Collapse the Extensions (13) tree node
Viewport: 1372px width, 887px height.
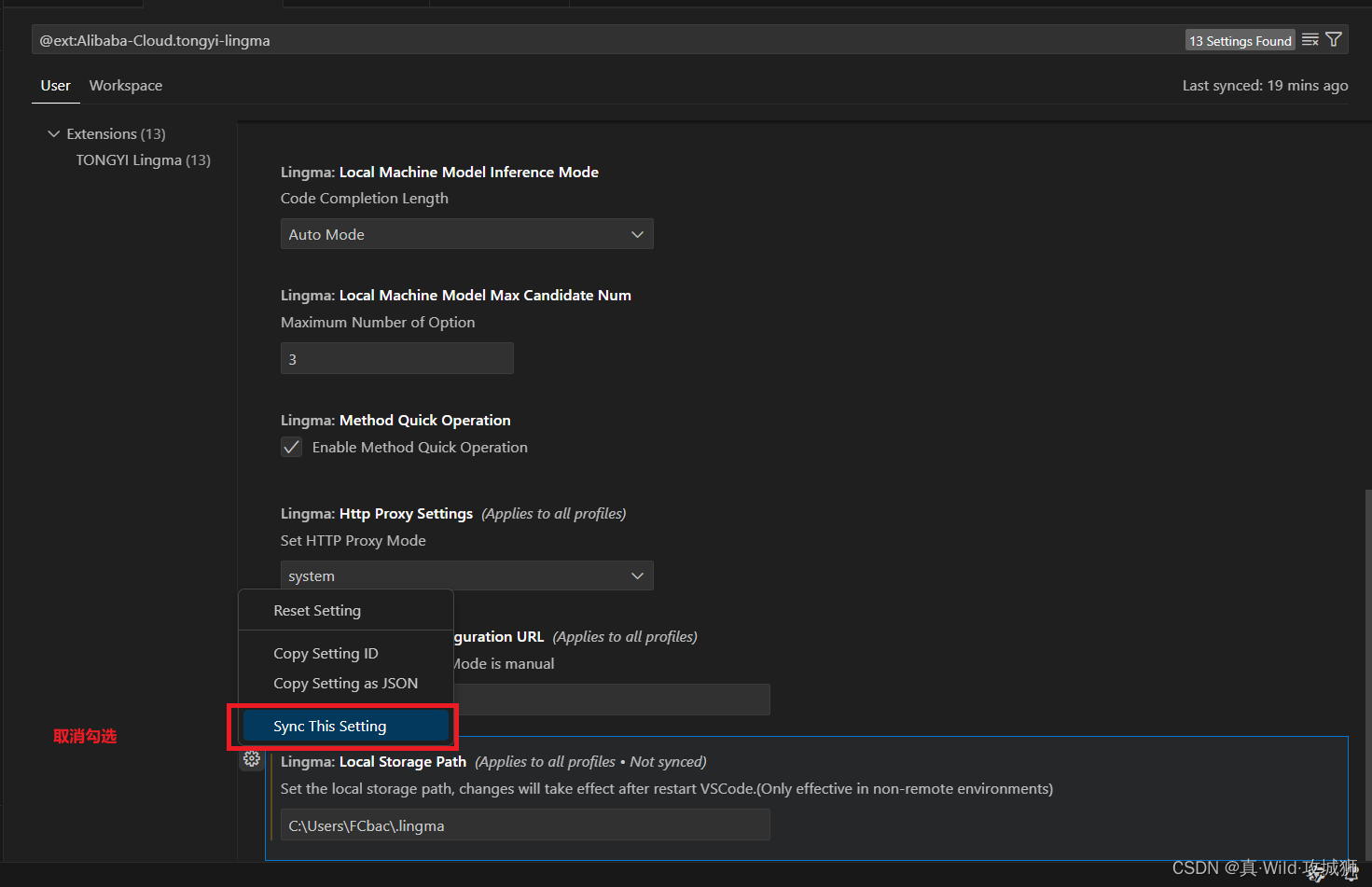(x=54, y=133)
